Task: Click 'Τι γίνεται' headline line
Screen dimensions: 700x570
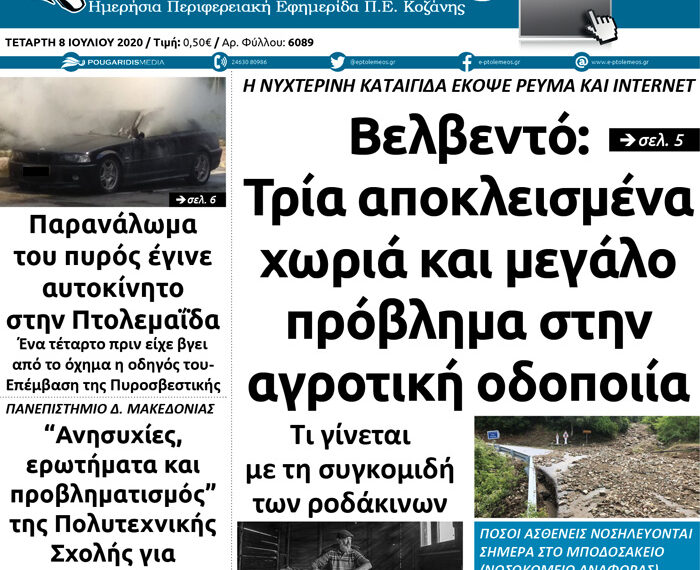Action: point(350,435)
